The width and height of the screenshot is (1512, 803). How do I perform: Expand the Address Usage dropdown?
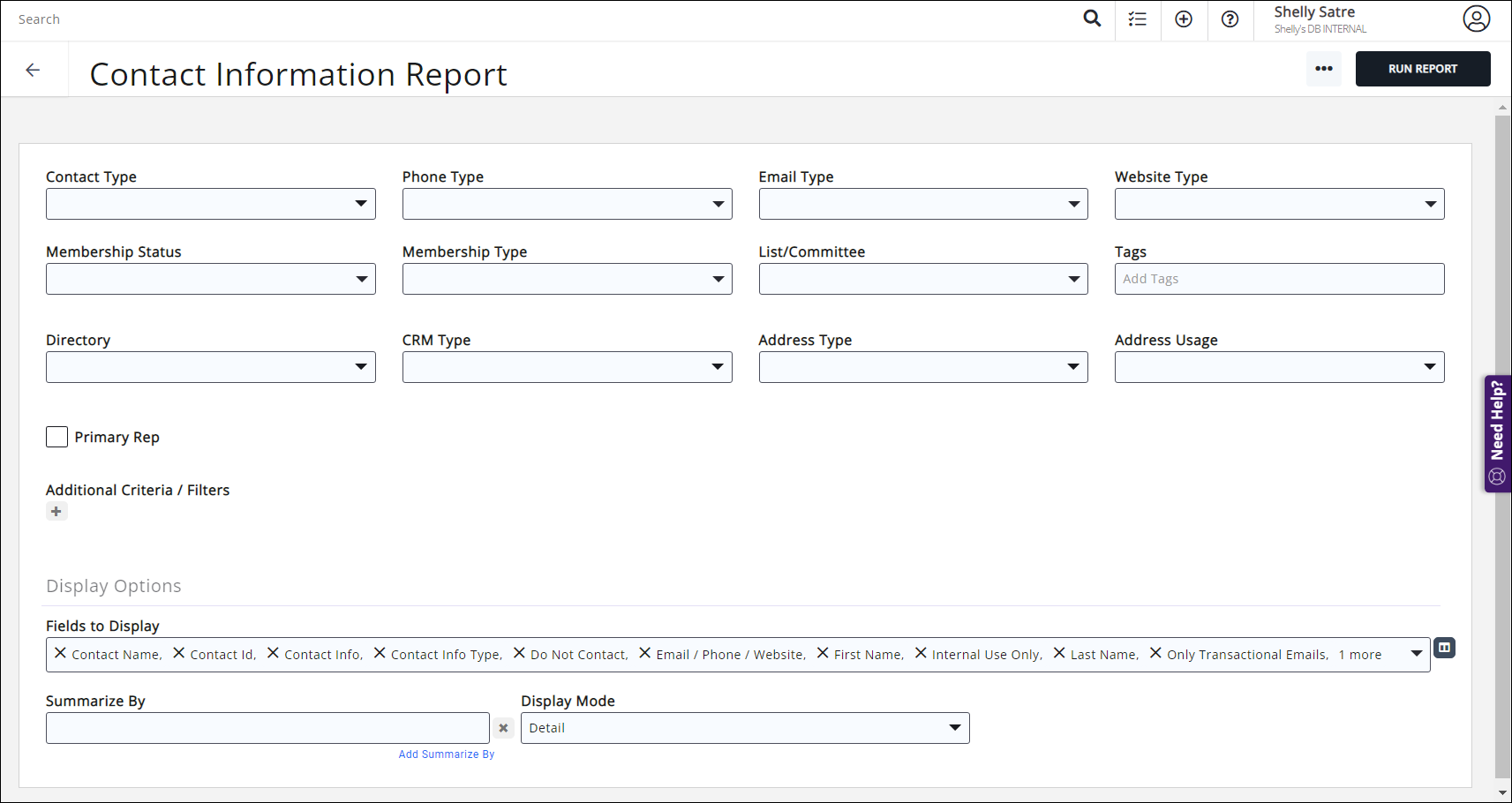tap(1278, 367)
